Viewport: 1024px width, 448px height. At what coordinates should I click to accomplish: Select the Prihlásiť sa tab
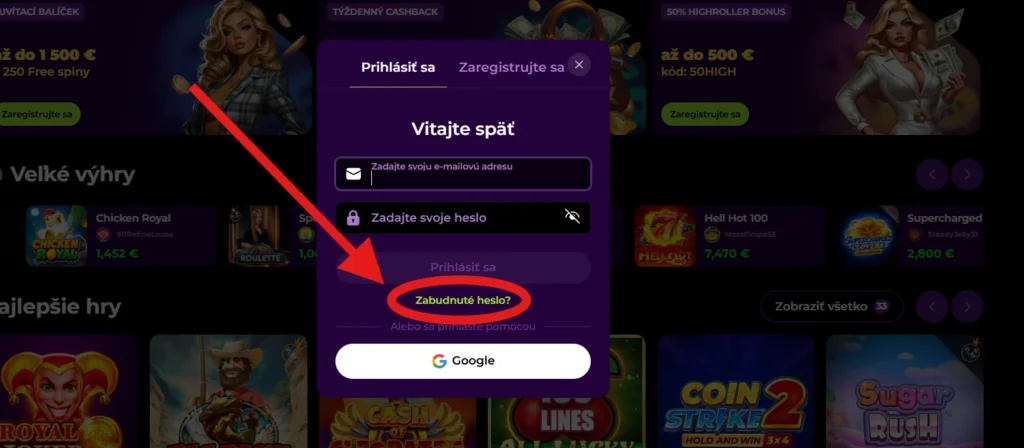[x=398, y=67]
